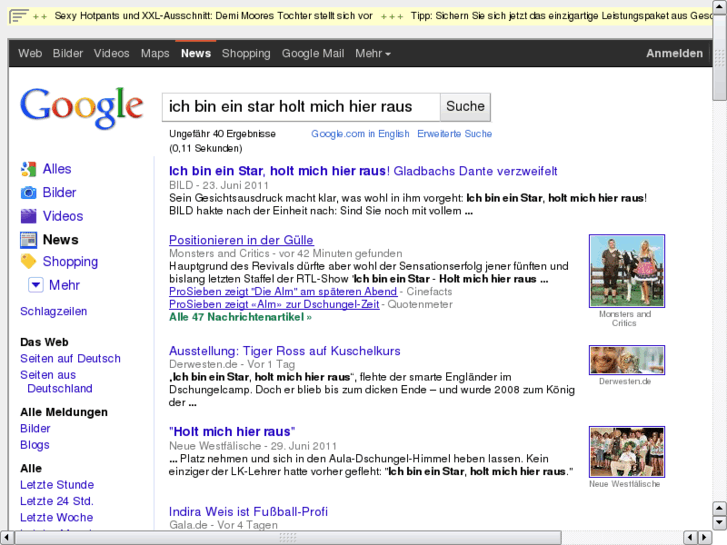Click the Demi Moores Tochter ticker headline
The image size is (727, 545).
[x=213, y=16]
